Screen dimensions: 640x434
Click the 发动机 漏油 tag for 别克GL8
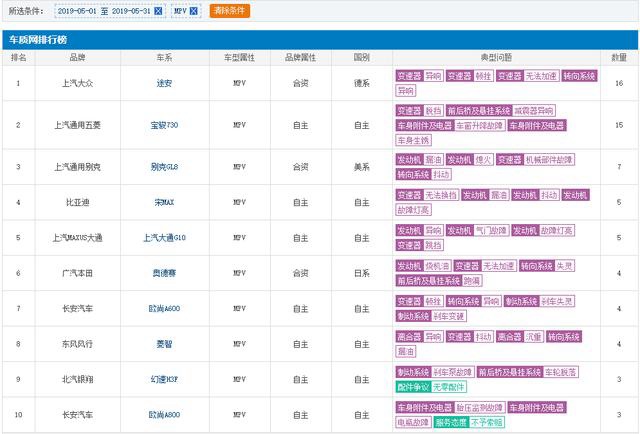(x=419, y=160)
